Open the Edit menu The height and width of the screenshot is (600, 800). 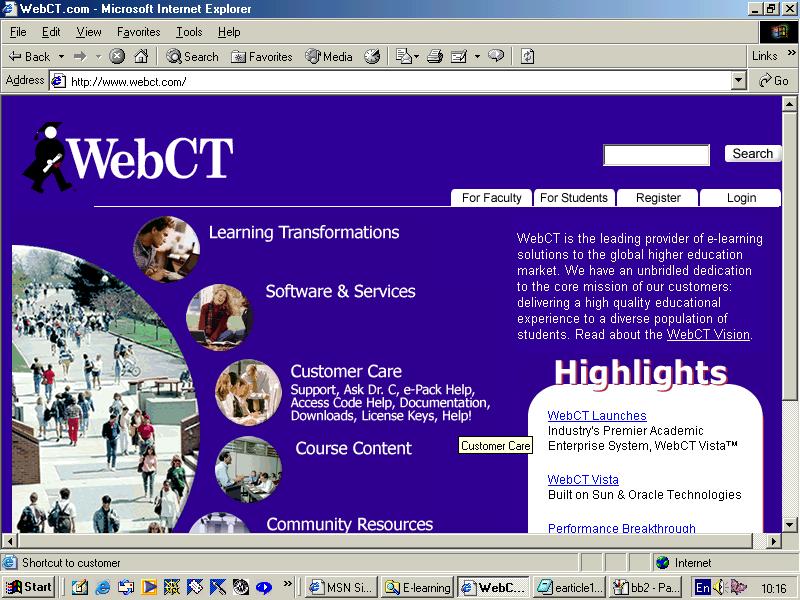[x=51, y=32]
